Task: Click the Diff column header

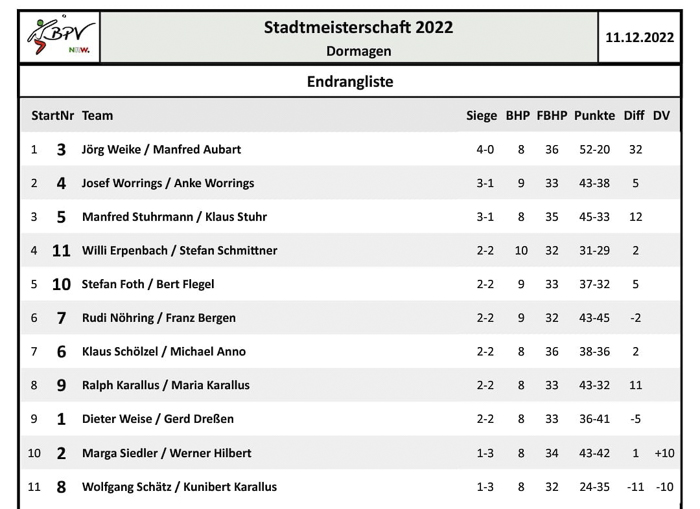Action: pyautogui.click(x=634, y=116)
